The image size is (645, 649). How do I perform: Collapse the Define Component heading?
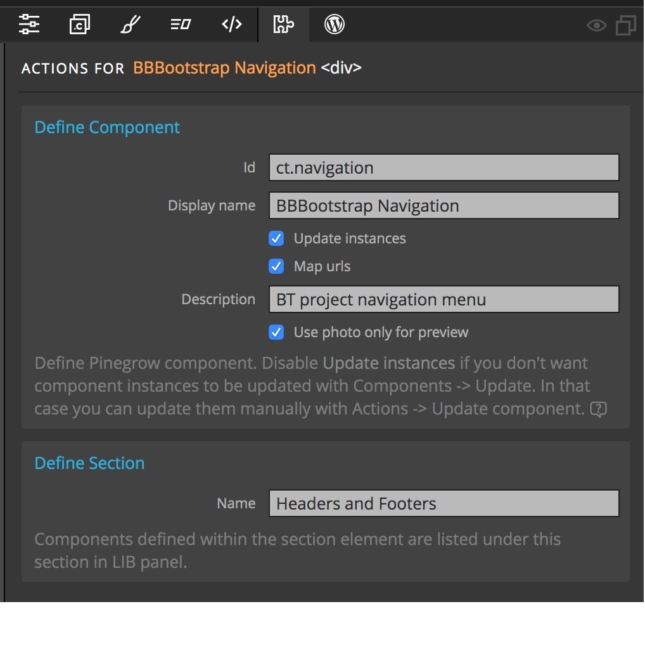[x=107, y=127]
